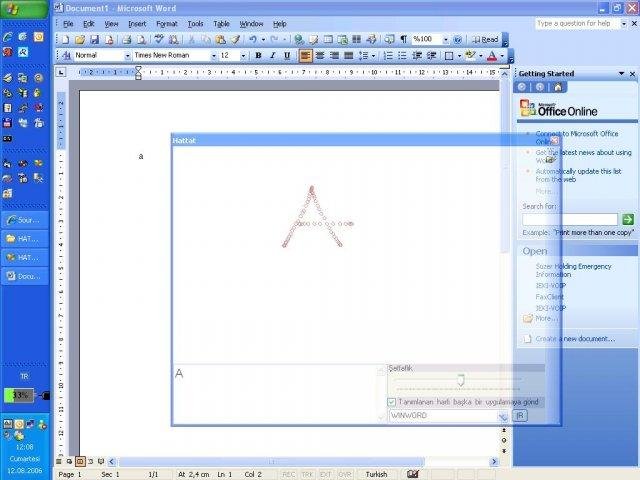Viewport: 640px width, 480px height.
Task: Click 'Create a new document...' link
Action: tap(575, 339)
